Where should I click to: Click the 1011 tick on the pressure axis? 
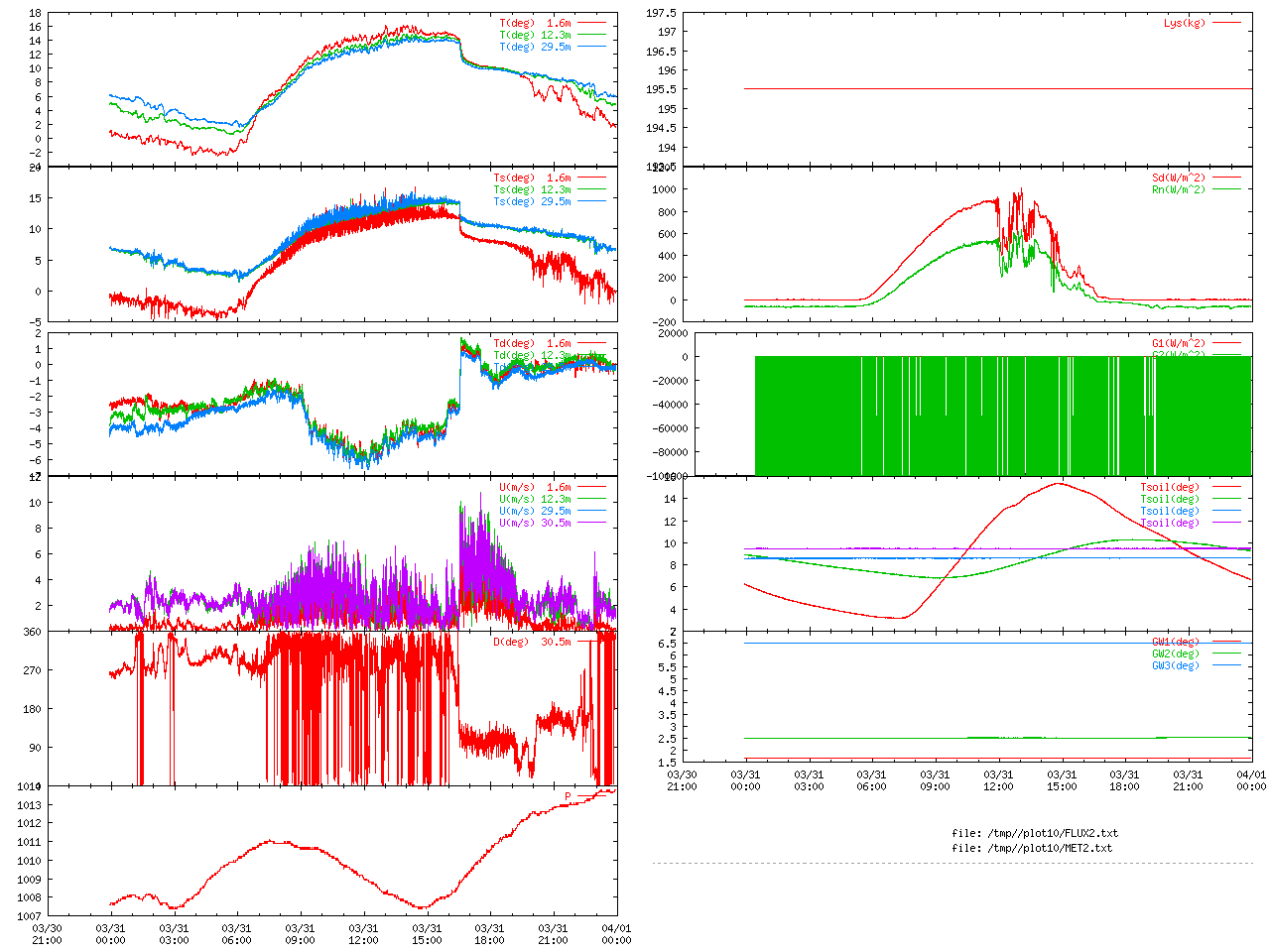coord(29,842)
